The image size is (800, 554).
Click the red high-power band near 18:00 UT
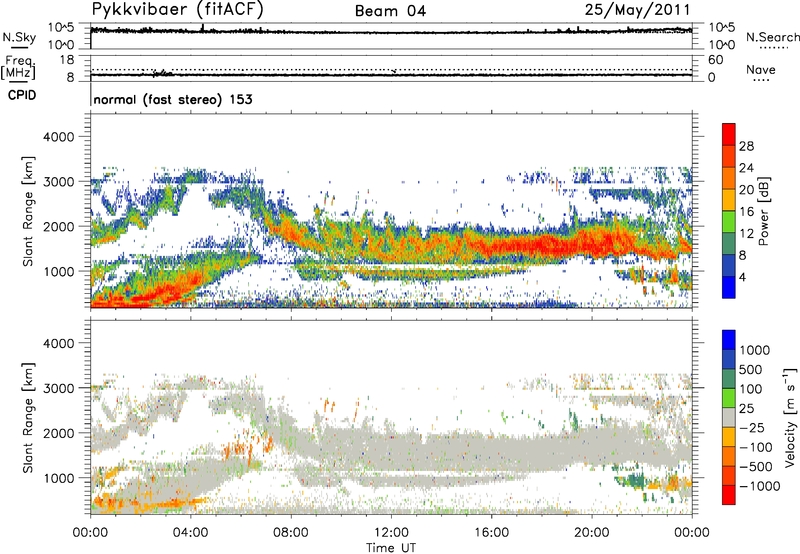(x=542, y=244)
